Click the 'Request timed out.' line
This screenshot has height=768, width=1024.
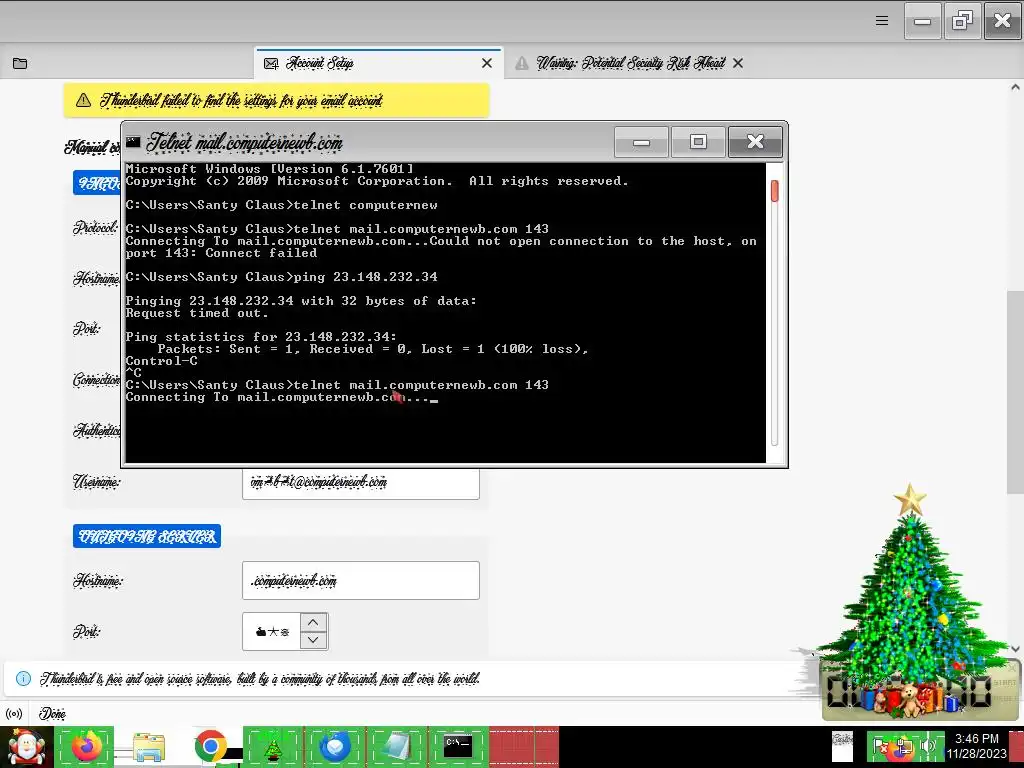tap(197, 313)
